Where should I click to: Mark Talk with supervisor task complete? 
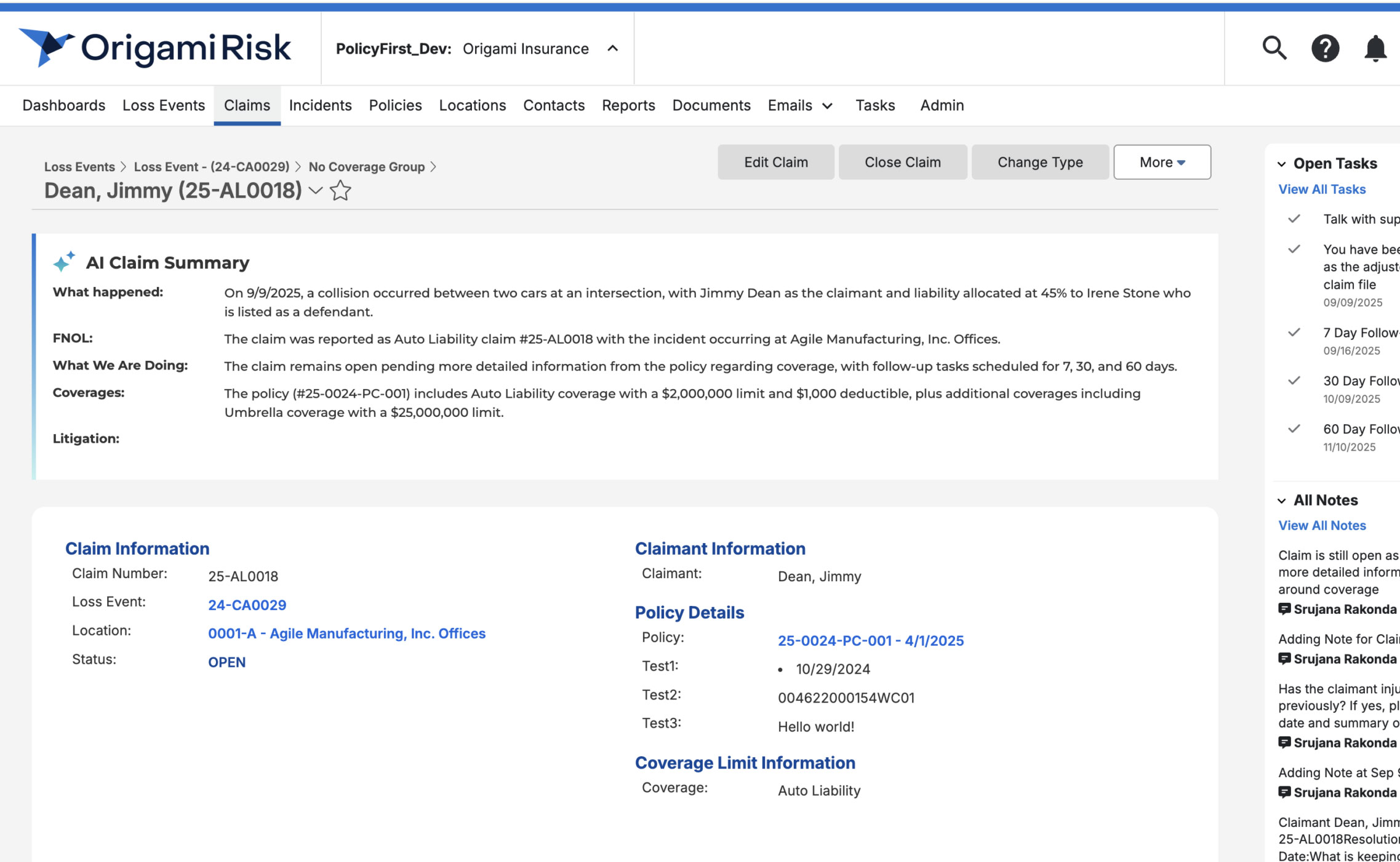[1294, 219]
